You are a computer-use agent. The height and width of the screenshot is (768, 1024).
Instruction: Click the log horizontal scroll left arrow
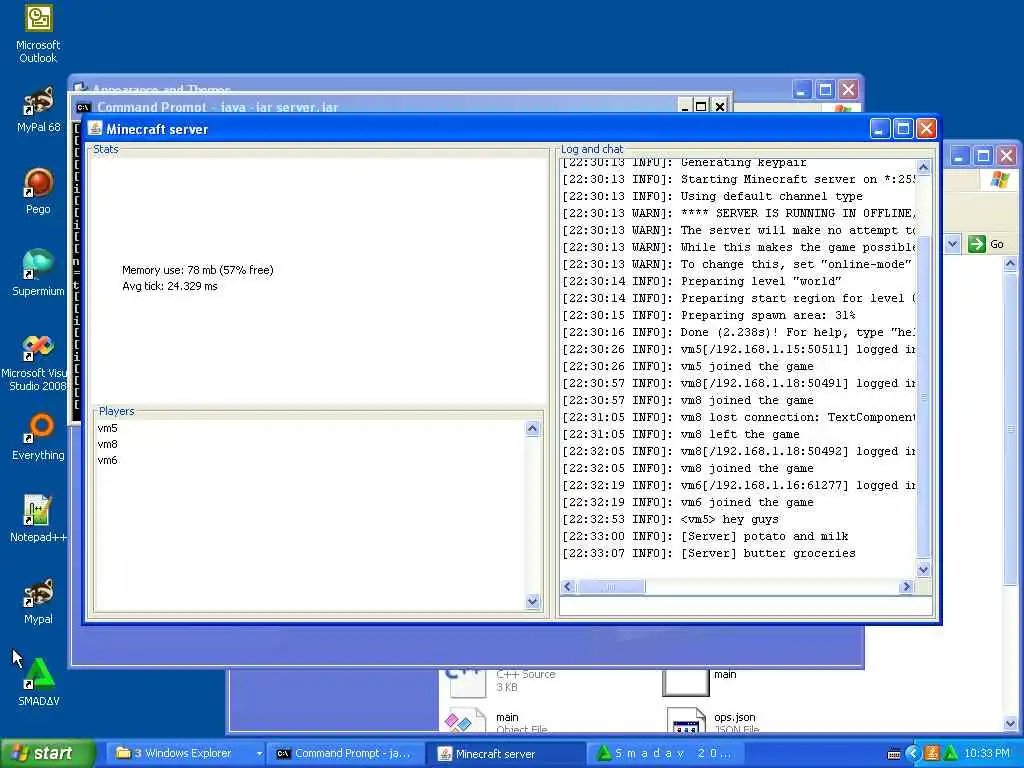(x=568, y=586)
